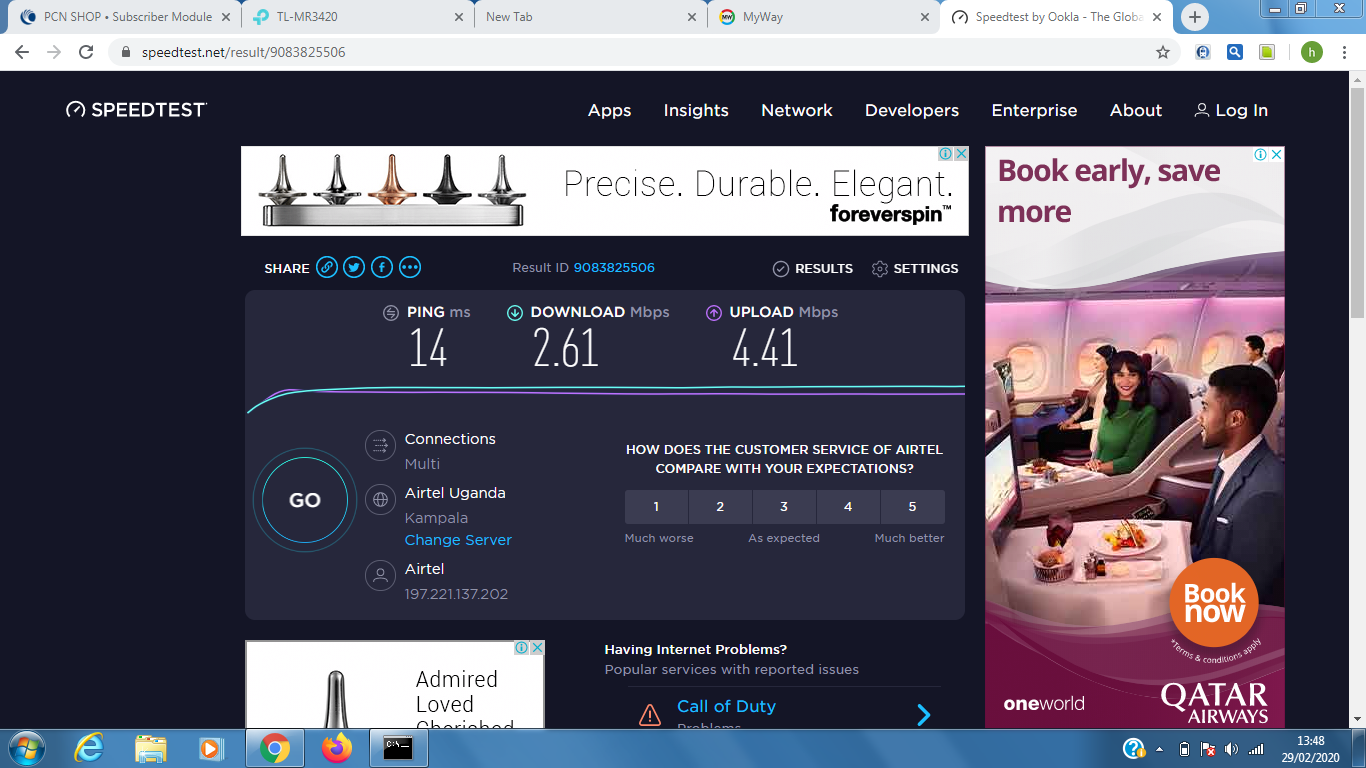1366x768 pixels.
Task: Expand the Call of Duty problems entry
Action: point(923,714)
